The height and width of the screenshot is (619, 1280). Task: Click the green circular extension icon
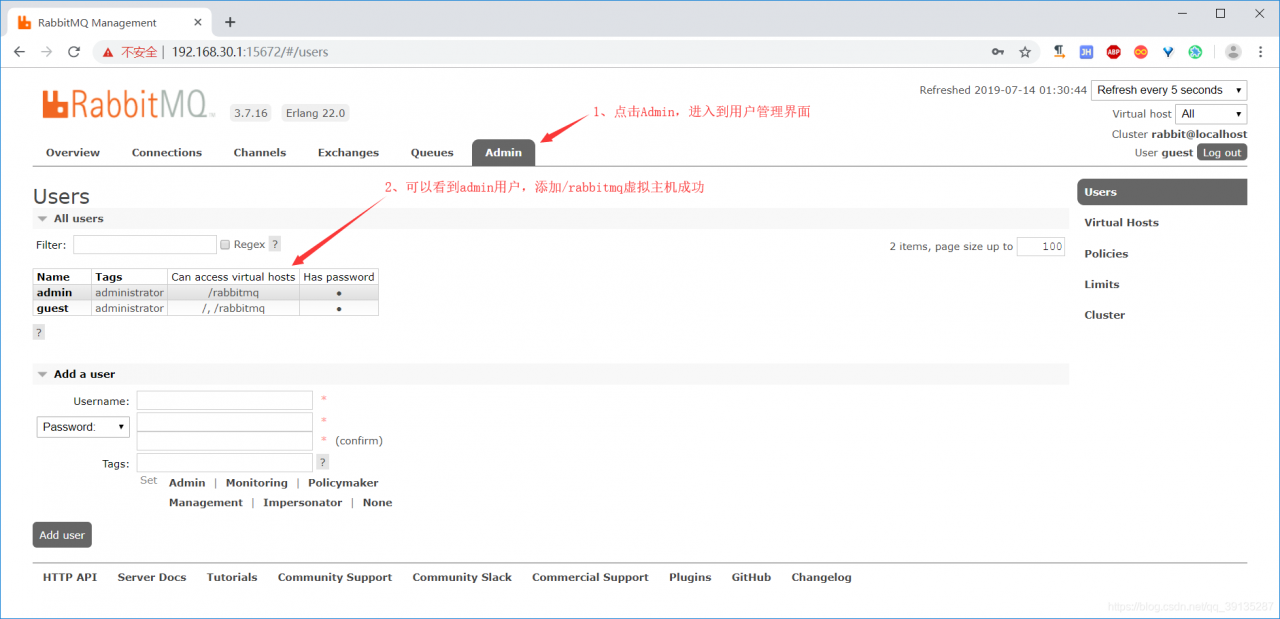1195,52
